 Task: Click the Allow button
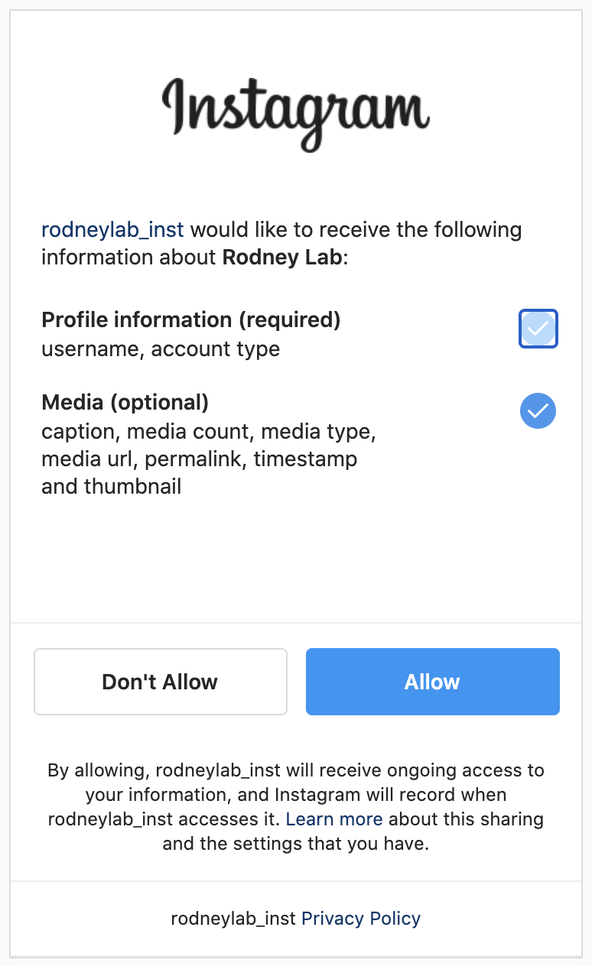pos(432,681)
